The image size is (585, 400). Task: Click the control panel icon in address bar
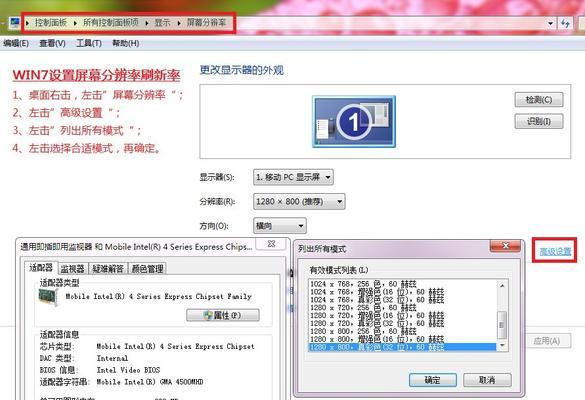click(15, 23)
